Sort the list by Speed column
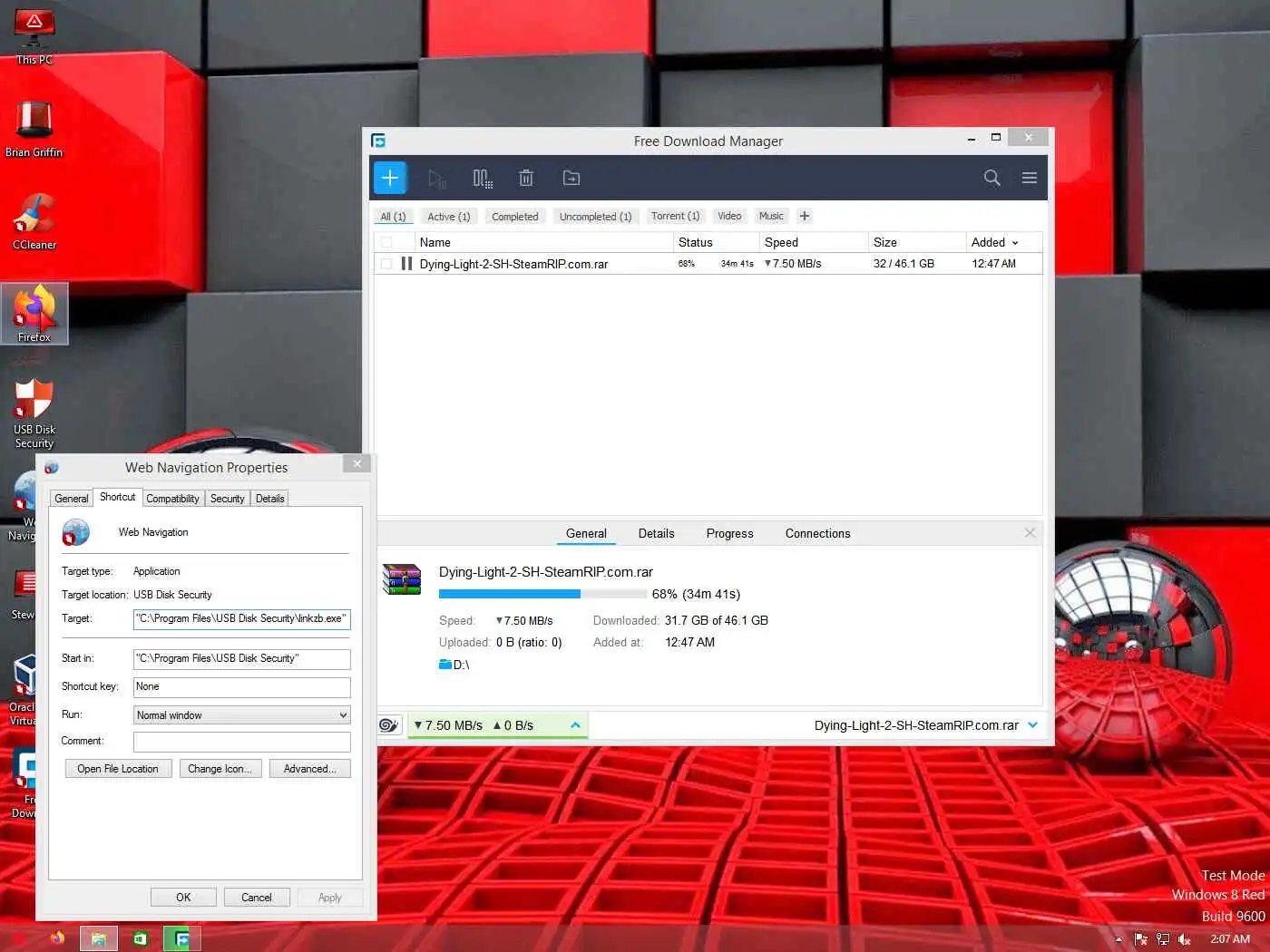This screenshot has height=952, width=1270. tap(813, 242)
